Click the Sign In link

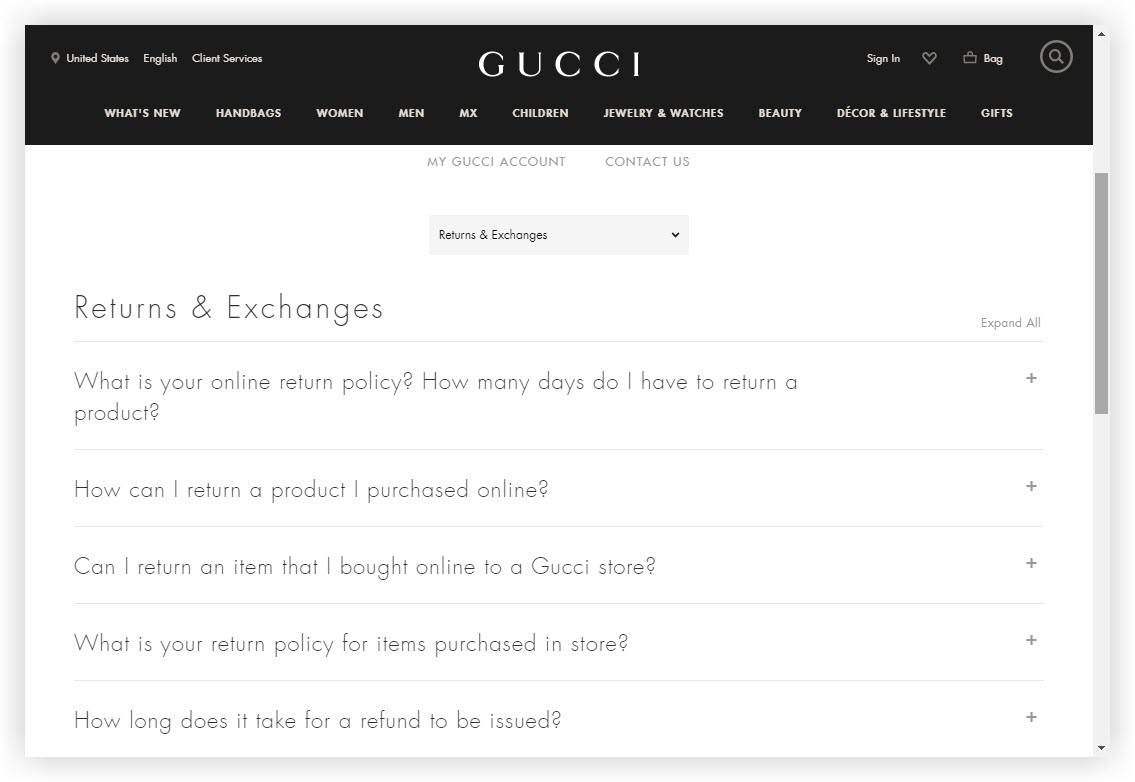(882, 58)
